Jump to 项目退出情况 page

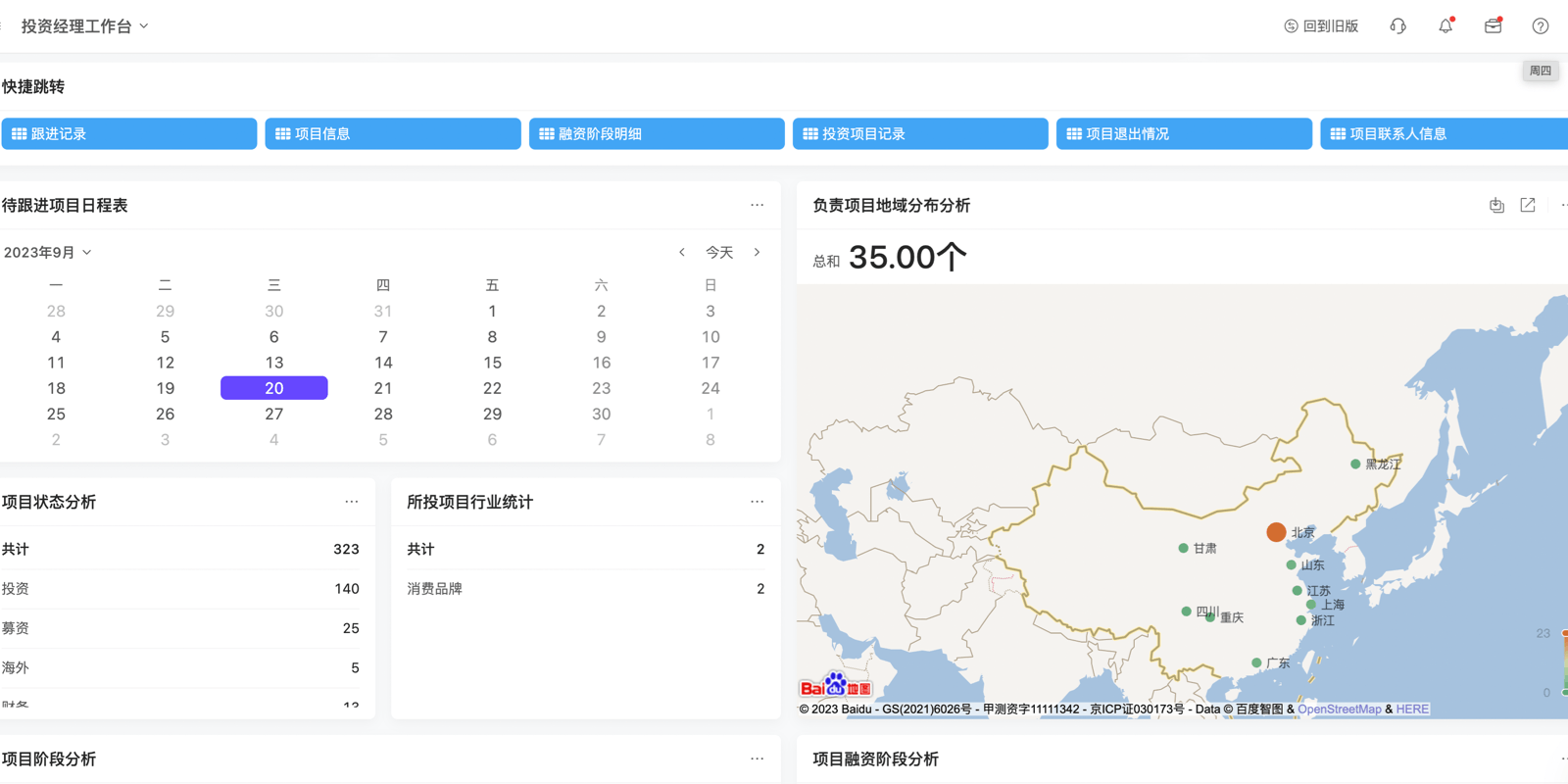[x=1184, y=134]
